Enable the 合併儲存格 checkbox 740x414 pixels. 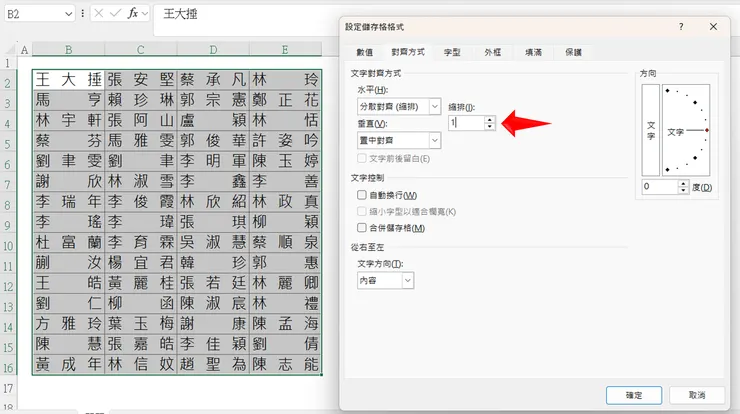coord(362,228)
